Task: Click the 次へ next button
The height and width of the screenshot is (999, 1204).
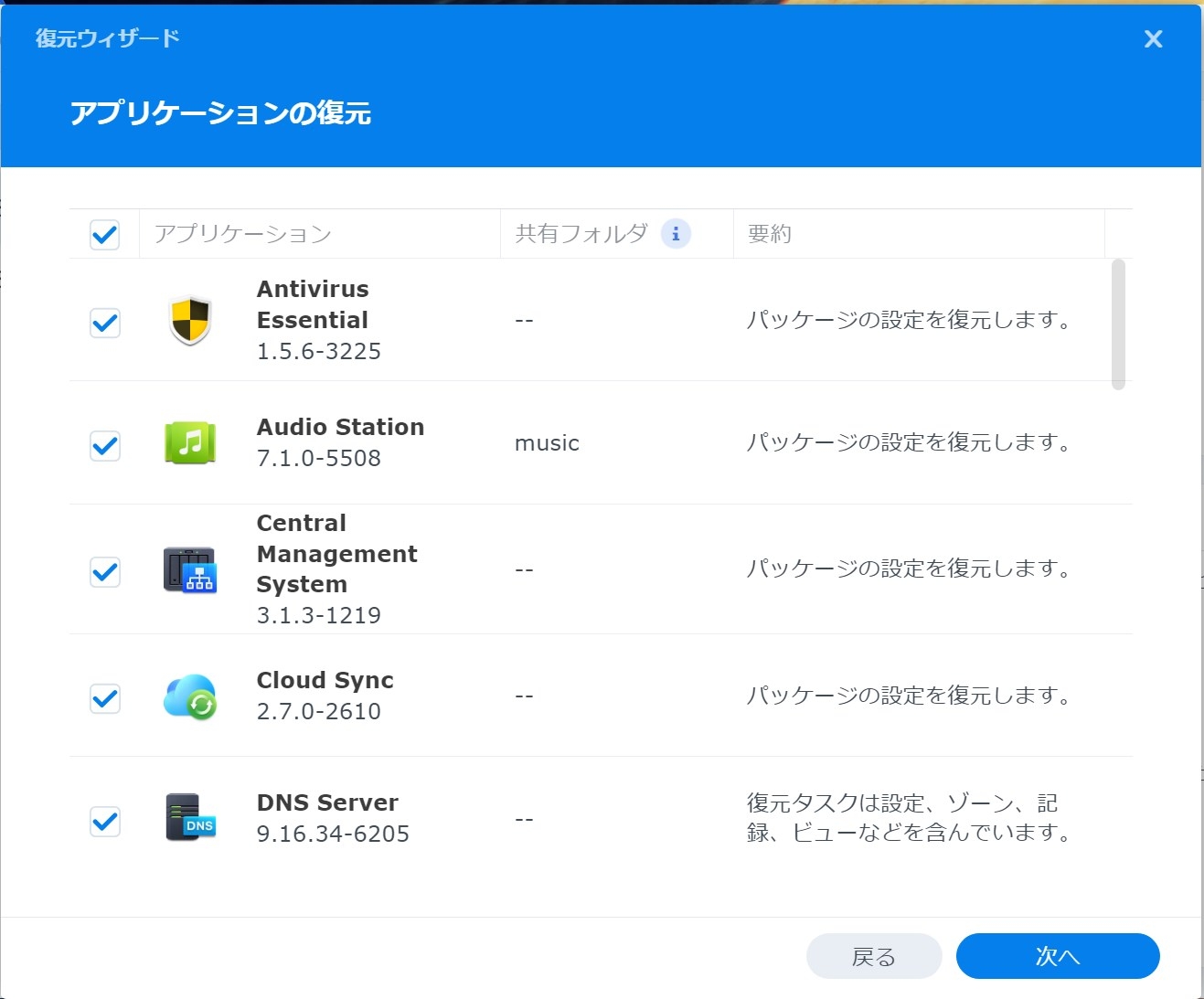Action: coord(1057,956)
